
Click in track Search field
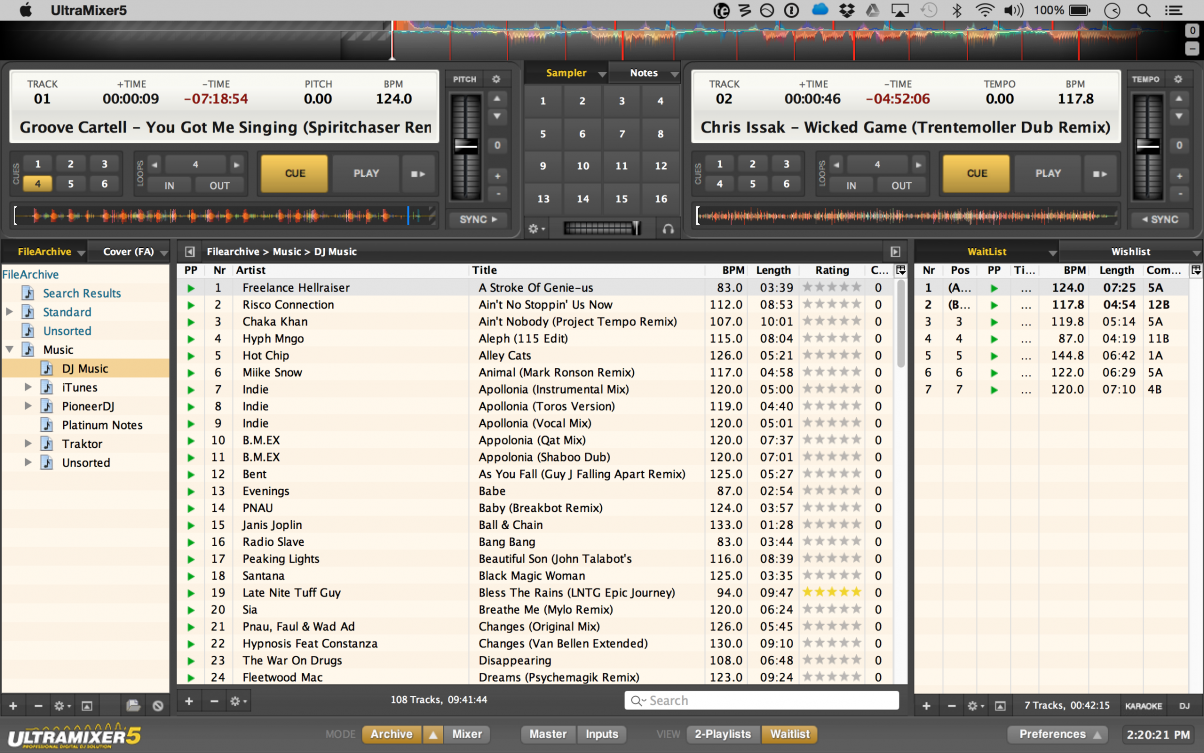[762, 701]
